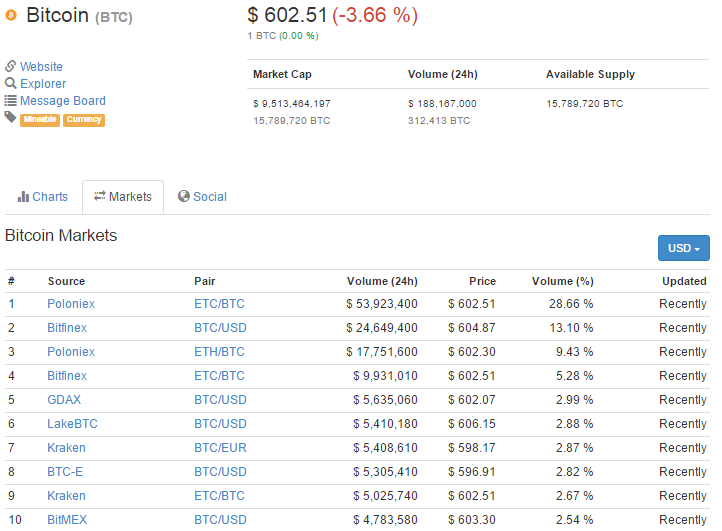Click the Bitcoin Markets heading
This screenshot has height=531, width=722.
click(61, 235)
